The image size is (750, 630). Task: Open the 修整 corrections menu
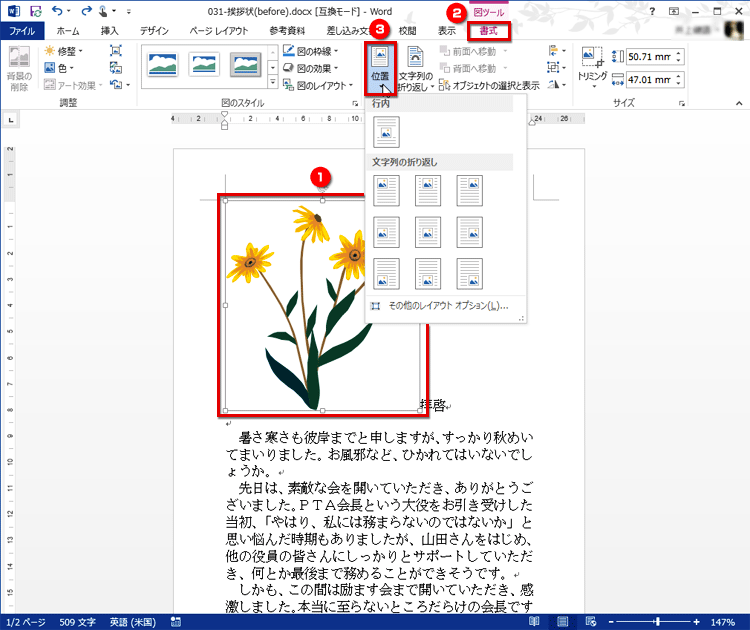64,51
